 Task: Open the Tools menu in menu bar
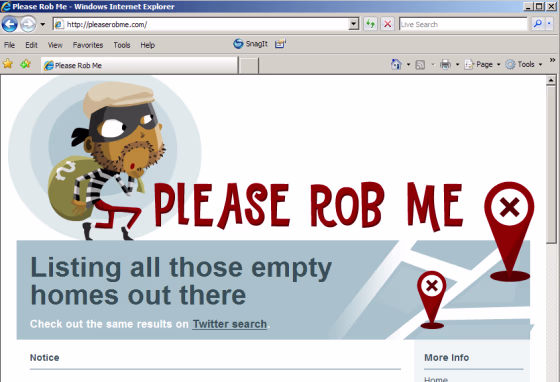click(122, 45)
